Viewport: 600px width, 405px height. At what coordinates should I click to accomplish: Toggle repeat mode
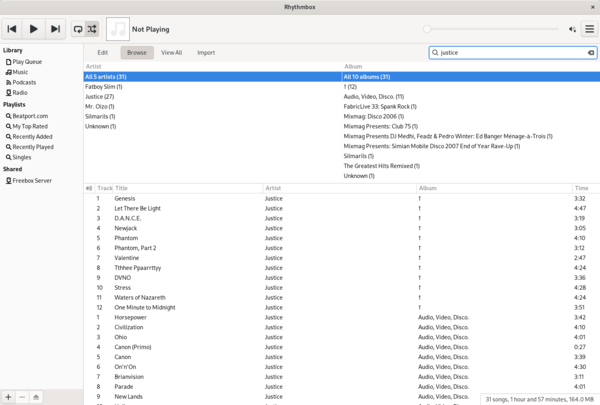[x=78, y=30]
